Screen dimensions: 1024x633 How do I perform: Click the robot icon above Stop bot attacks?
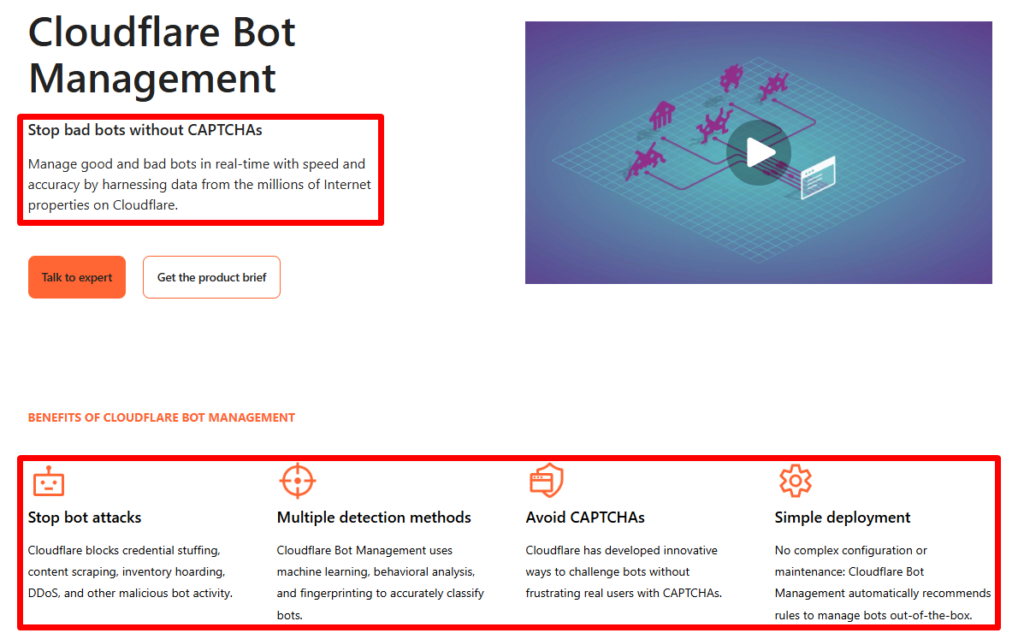[x=49, y=481]
